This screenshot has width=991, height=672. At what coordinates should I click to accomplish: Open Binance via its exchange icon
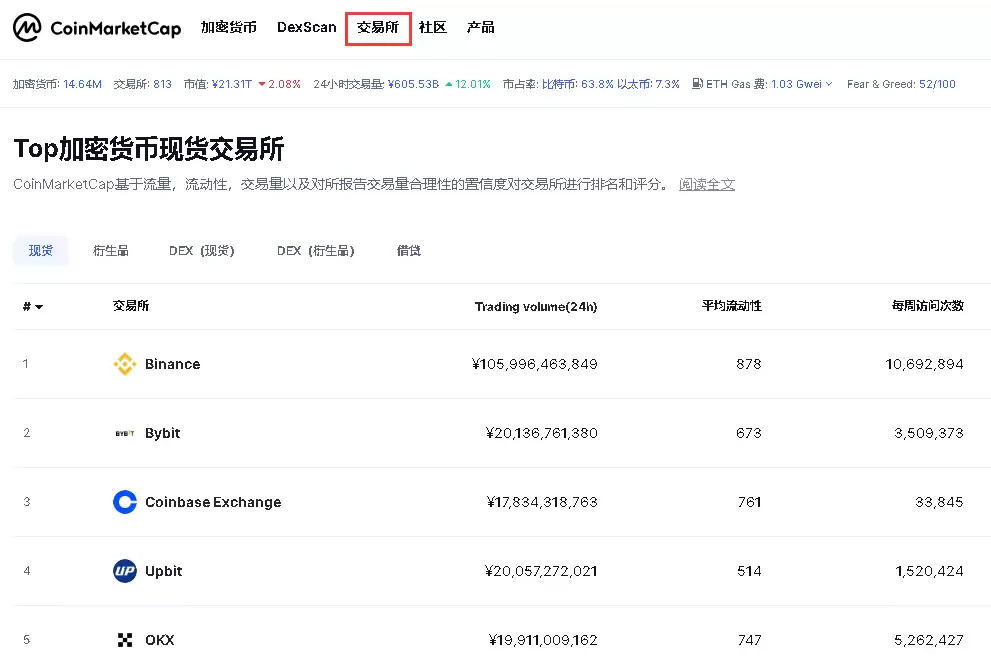coord(125,364)
